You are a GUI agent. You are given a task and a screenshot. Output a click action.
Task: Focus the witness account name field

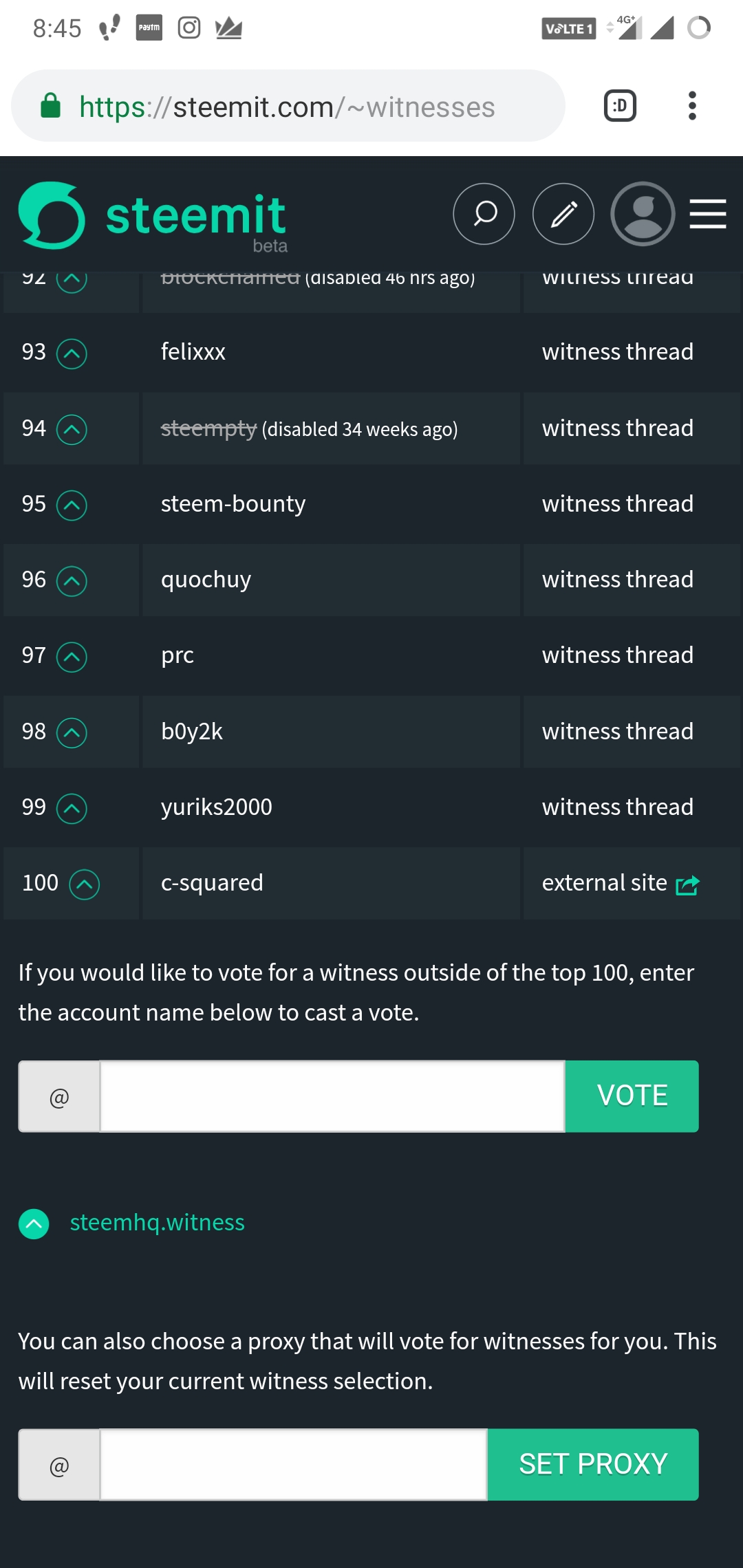click(x=332, y=1096)
